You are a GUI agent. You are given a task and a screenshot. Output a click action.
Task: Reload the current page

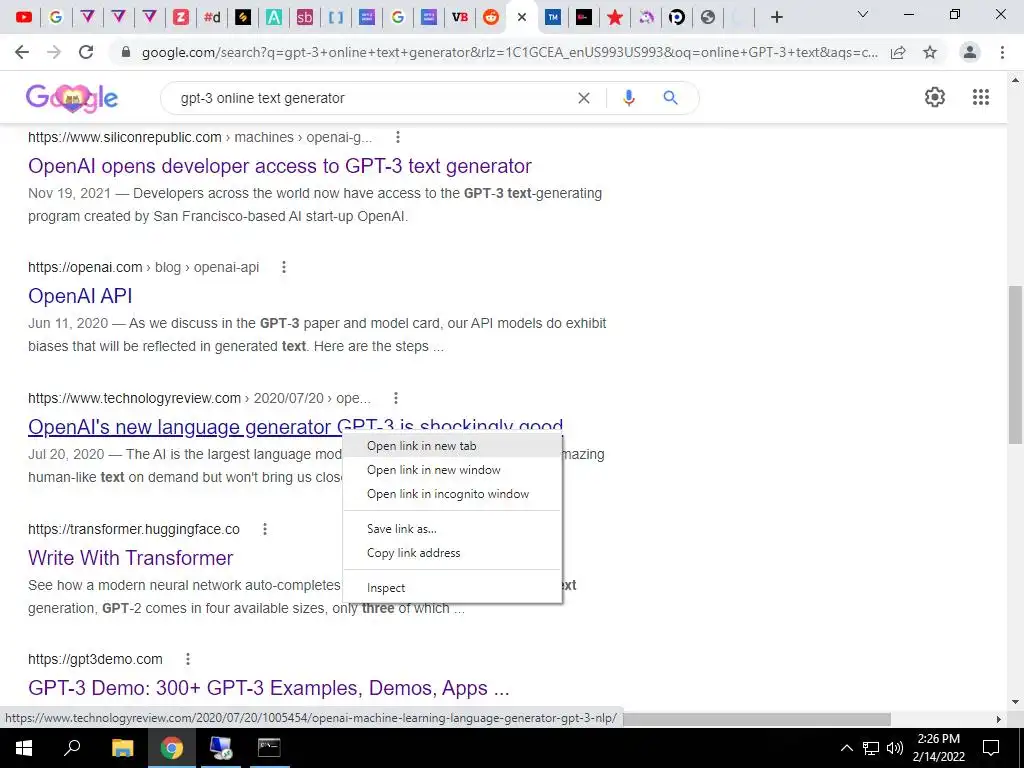86,52
